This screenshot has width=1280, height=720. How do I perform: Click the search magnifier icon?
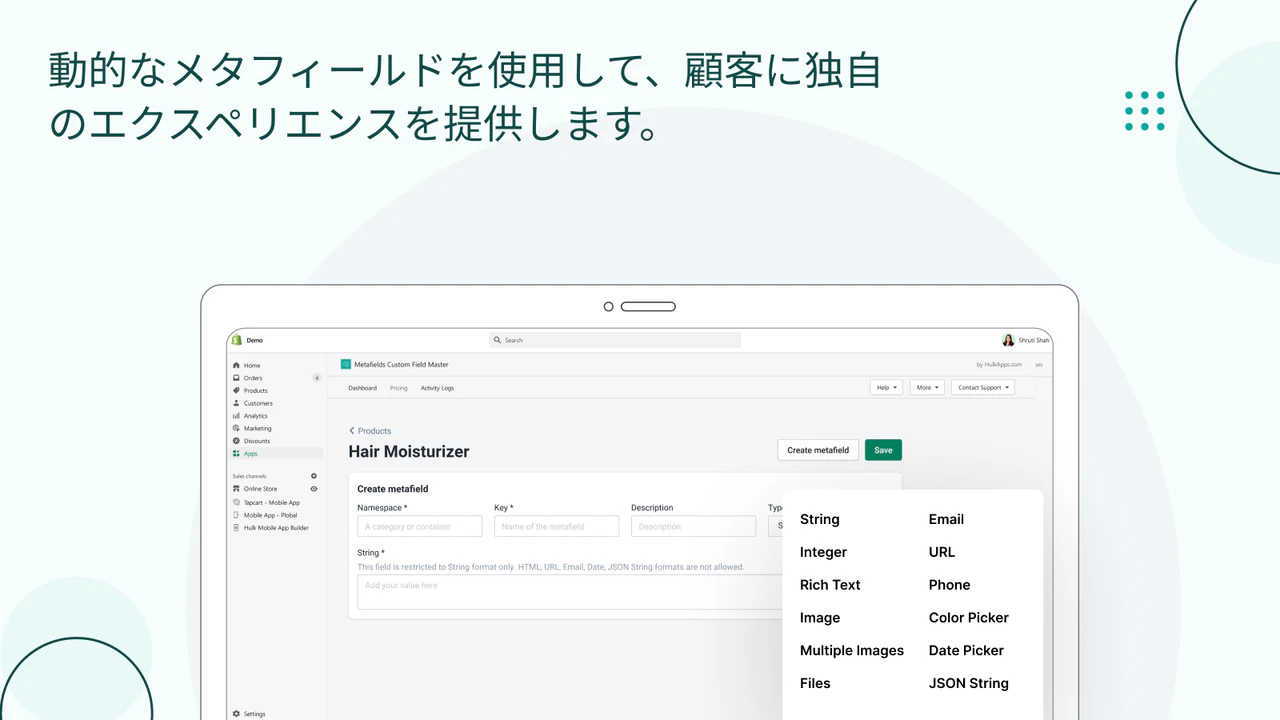(x=498, y=340)
